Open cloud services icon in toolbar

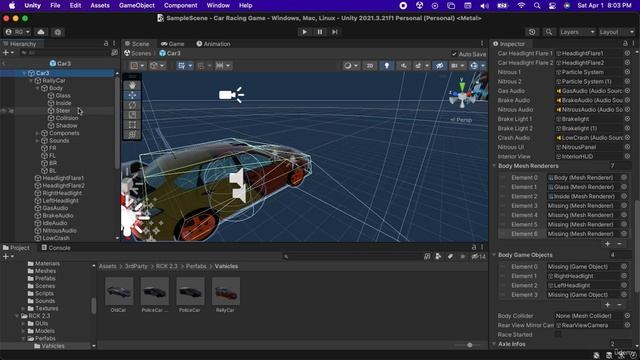(x=41, y=32)
